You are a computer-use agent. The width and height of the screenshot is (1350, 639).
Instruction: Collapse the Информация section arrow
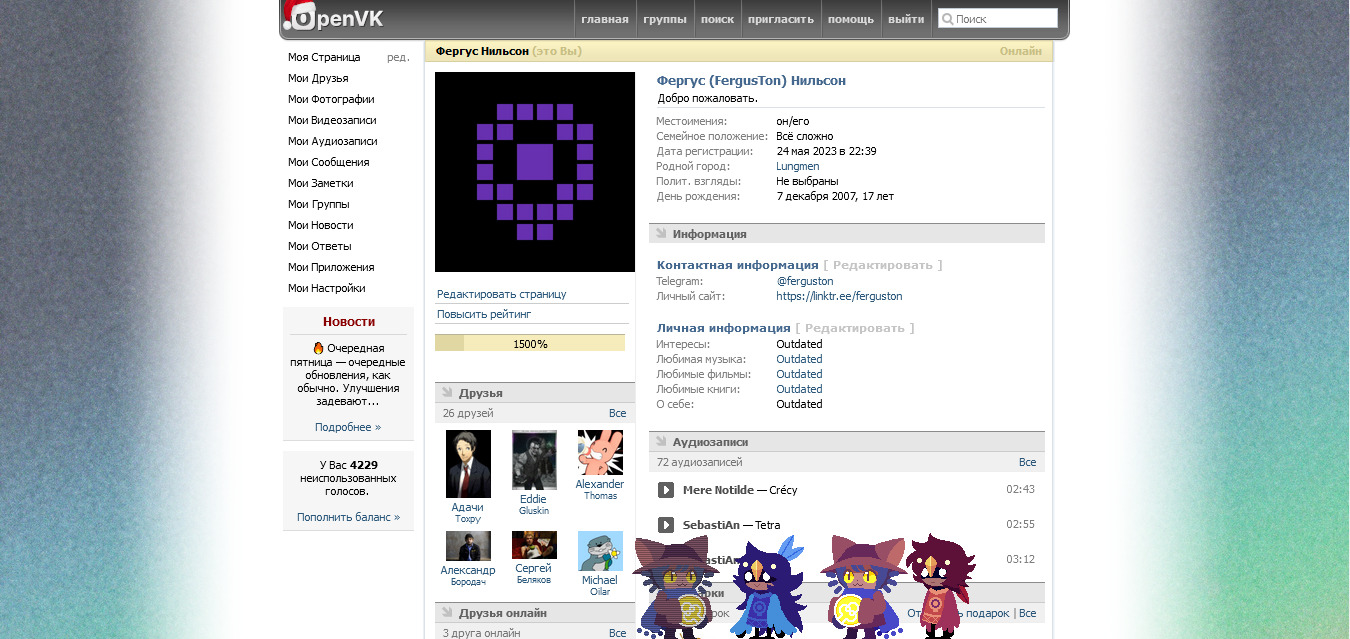(661, 234)
